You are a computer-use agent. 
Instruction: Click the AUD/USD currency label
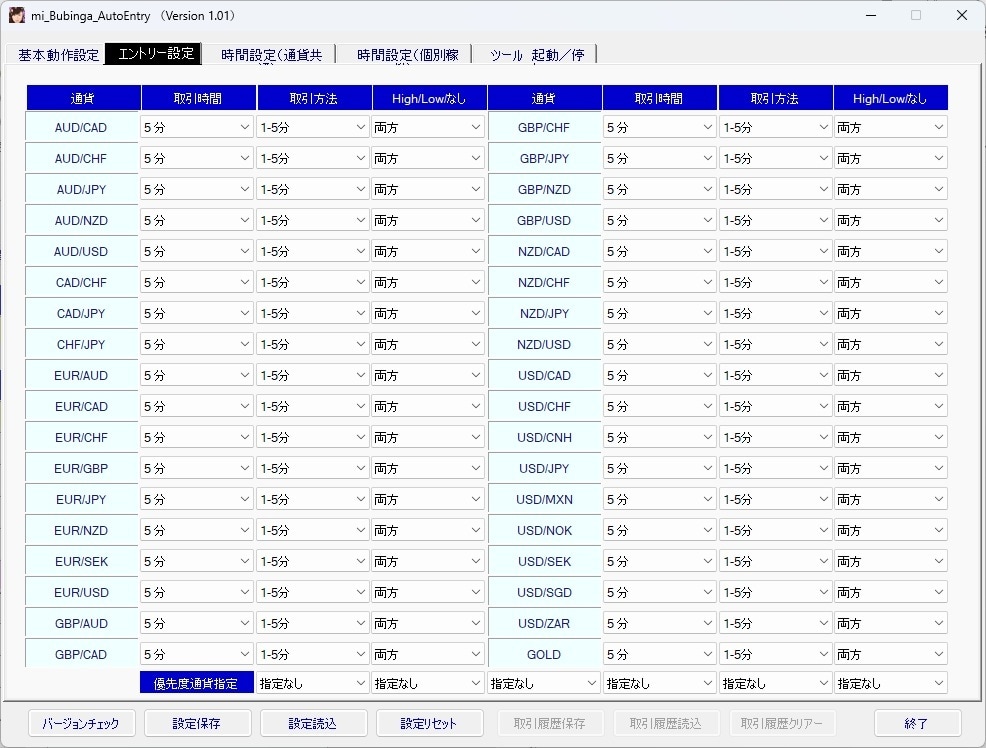click(x=81, y=251)
